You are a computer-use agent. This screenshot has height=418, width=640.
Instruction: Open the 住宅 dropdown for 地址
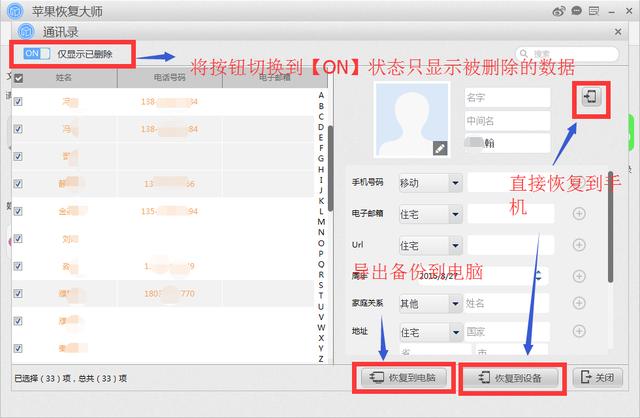click(x=430, y=332)
